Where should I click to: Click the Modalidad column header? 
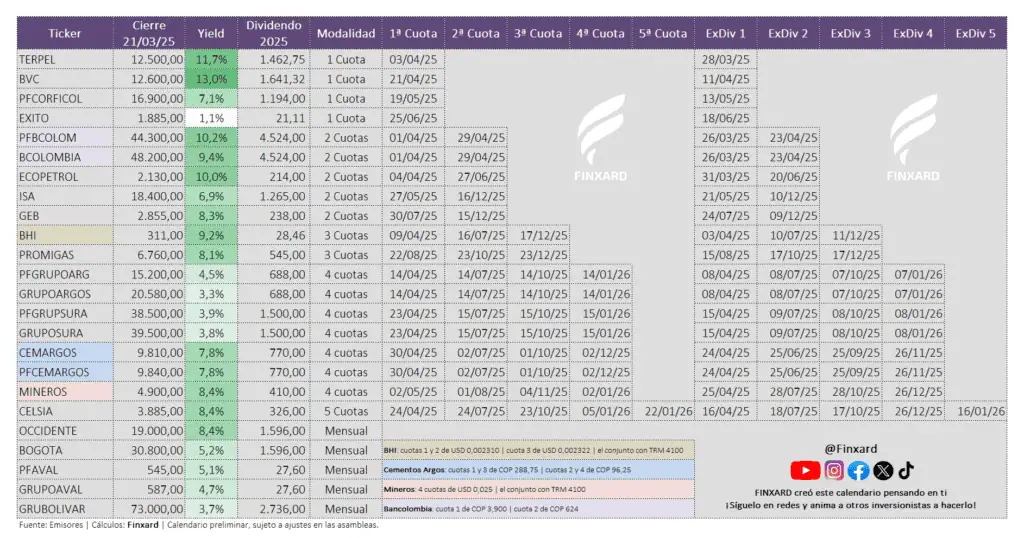coord(346,33)
